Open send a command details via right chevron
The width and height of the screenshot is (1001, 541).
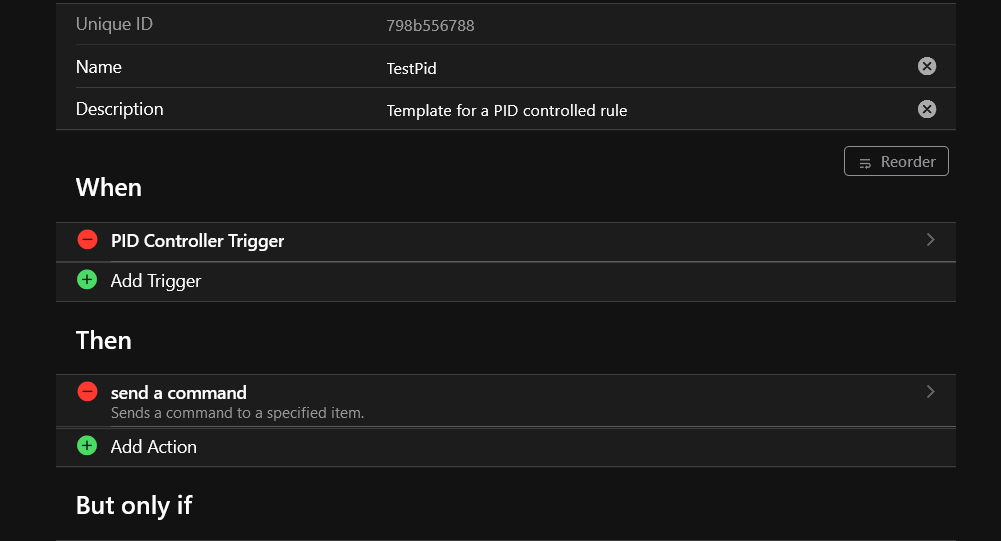click(930, 392)
